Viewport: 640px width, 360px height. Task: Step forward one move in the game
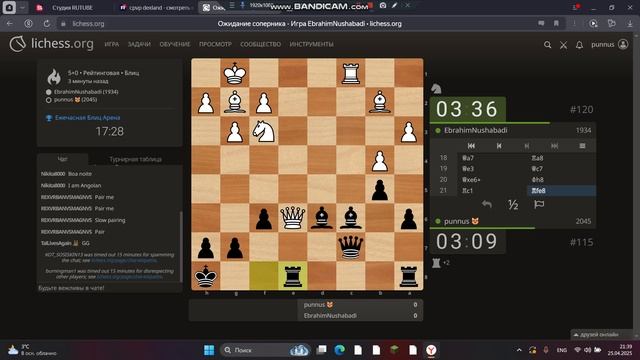click(527, 146)
